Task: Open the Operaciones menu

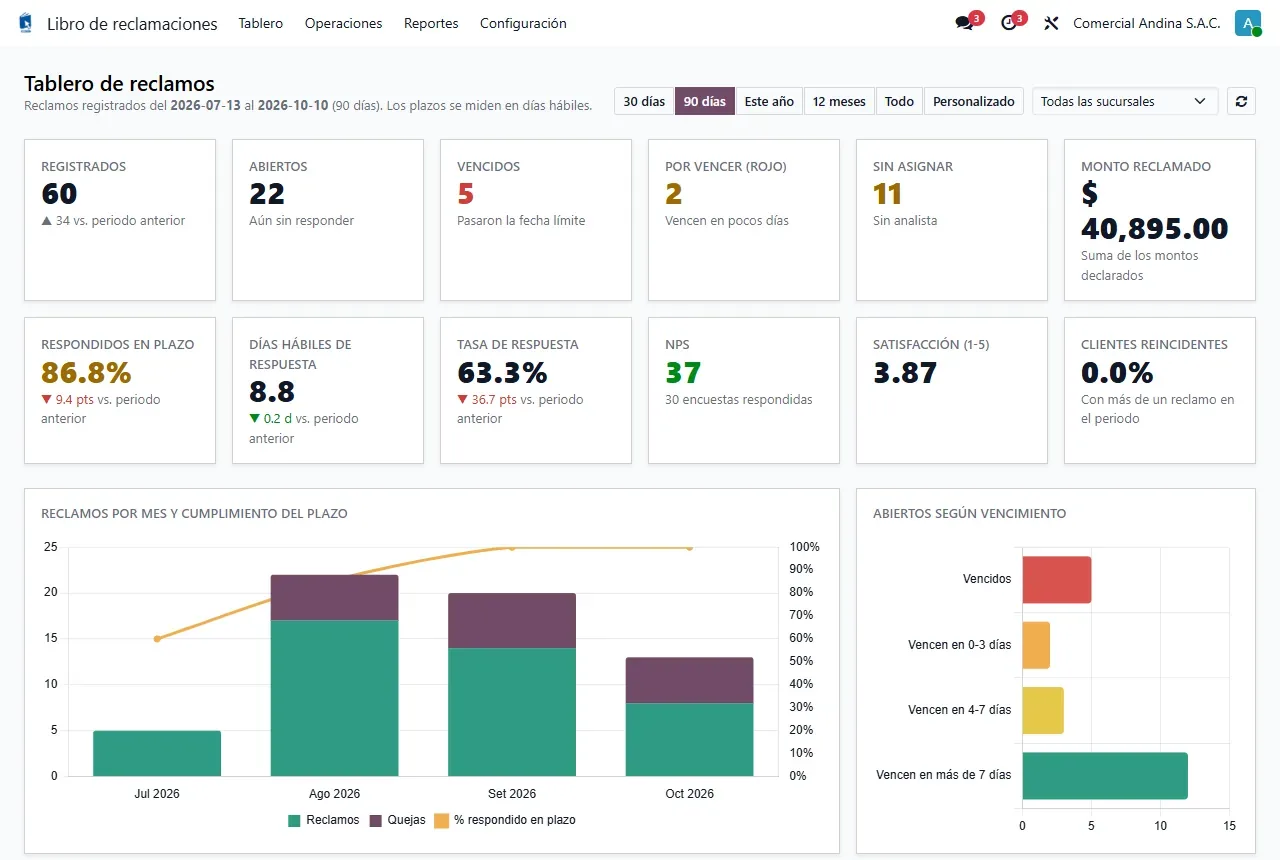Action: point(344,23)
